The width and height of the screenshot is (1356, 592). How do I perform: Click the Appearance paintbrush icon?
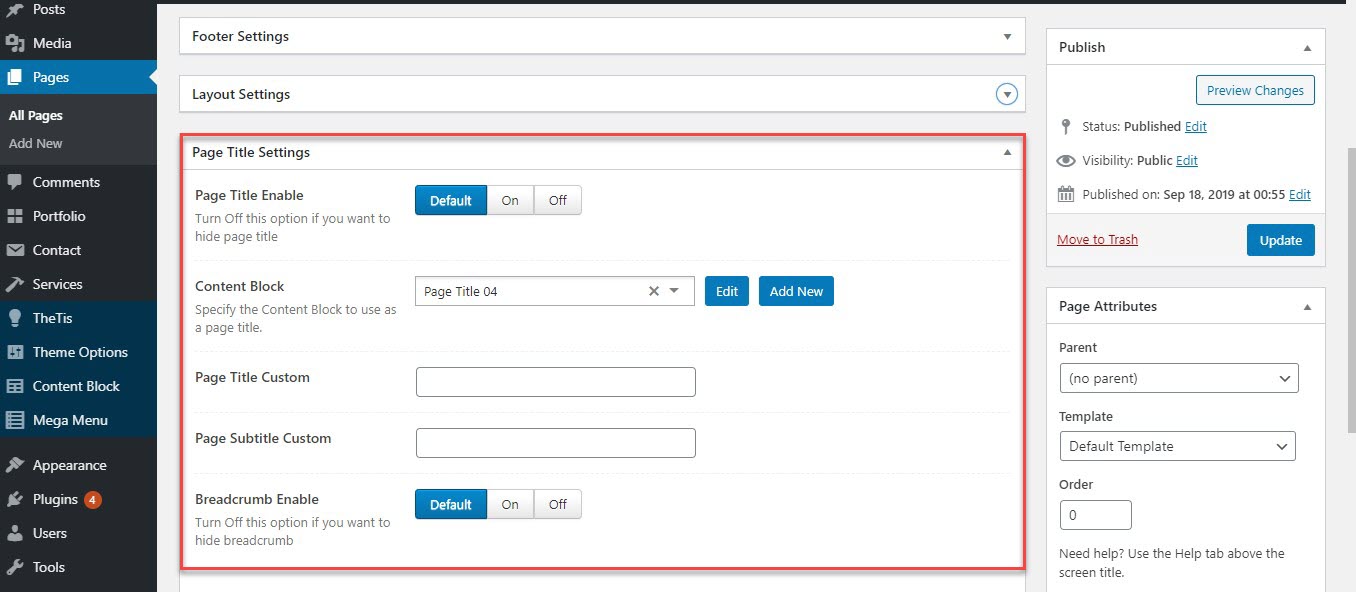pyautogui.click(x=15, y=465)
